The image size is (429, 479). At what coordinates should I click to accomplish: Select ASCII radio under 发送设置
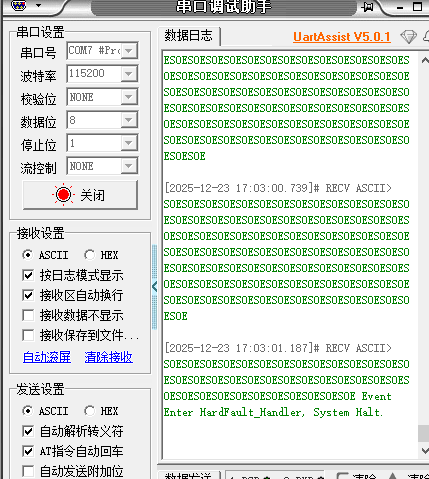click(x=28, y=411)
